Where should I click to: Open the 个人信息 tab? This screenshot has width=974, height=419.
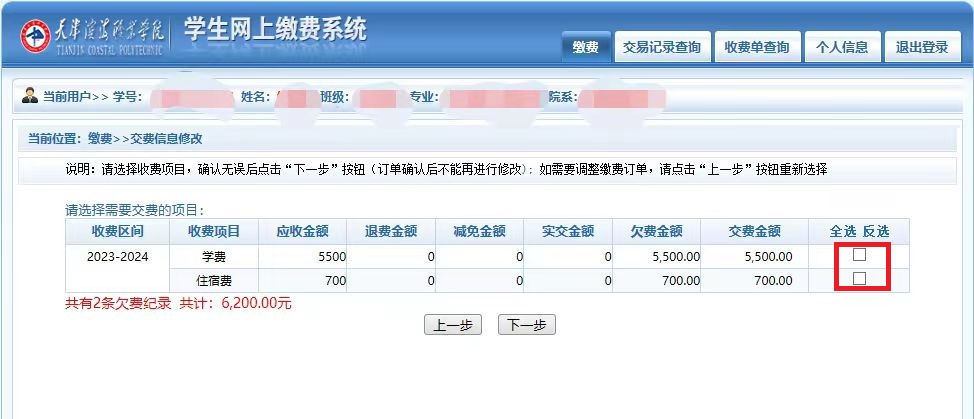(841, 47)
